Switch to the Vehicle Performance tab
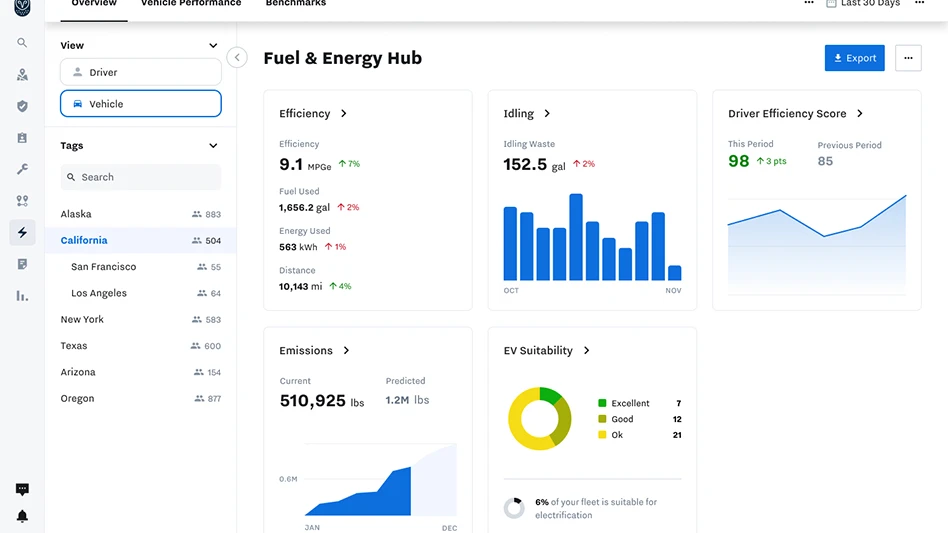Viewport: 948px width, 533px height. tap(190, 4)
